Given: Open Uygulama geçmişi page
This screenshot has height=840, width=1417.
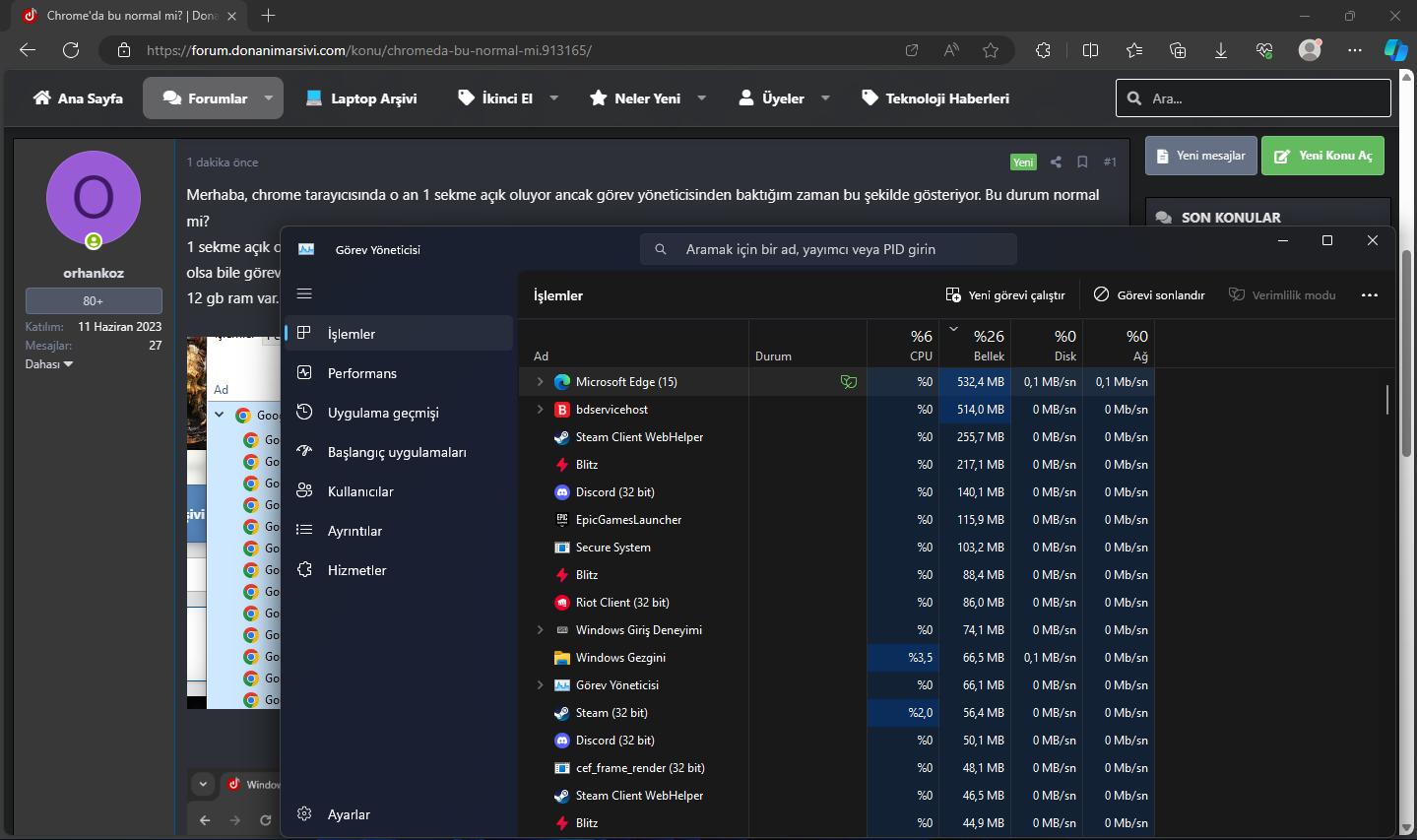Looking at the screenshot, I should point(399,413).
